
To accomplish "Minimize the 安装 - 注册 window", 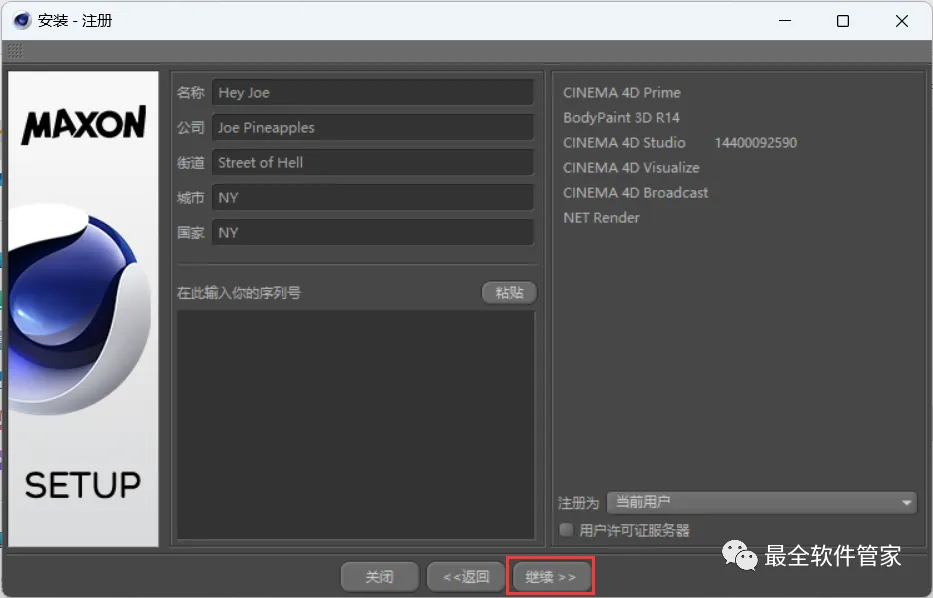I will (x=785, y=21).
